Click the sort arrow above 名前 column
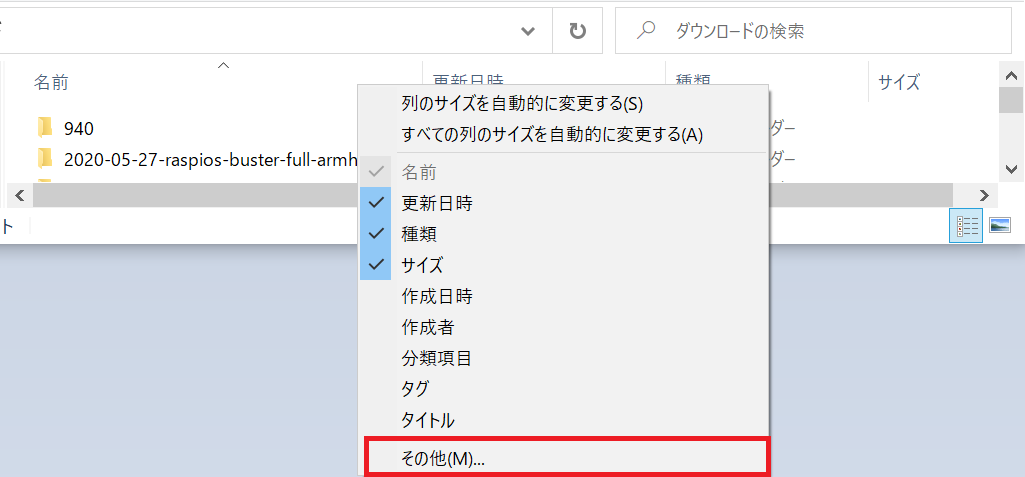1025x477 pixels. [224, 65]
